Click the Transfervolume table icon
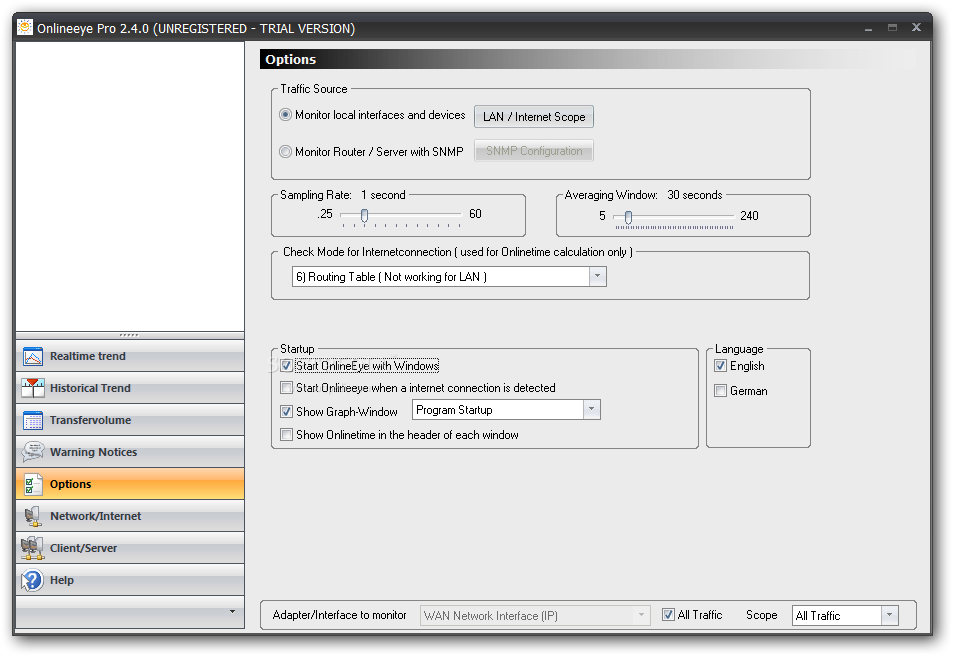This screenshot has height=656, width=953. 33,420
